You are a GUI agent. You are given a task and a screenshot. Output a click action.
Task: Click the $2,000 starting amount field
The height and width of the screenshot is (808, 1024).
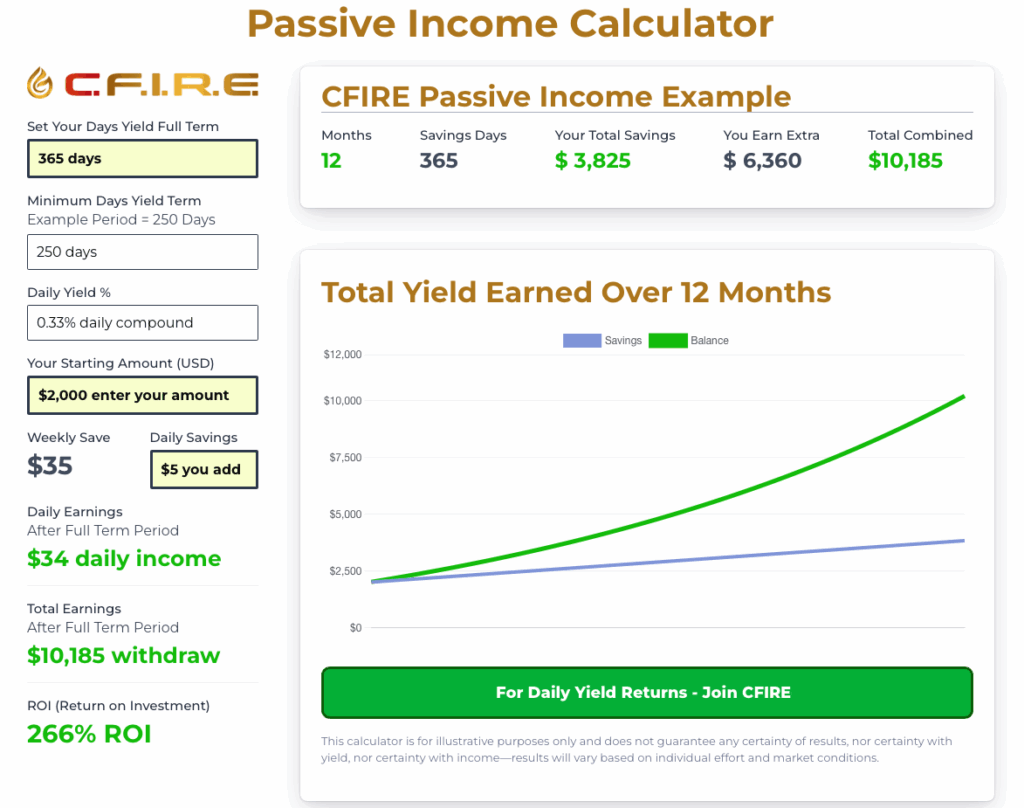pyautogui.click(x=142, y=395)
